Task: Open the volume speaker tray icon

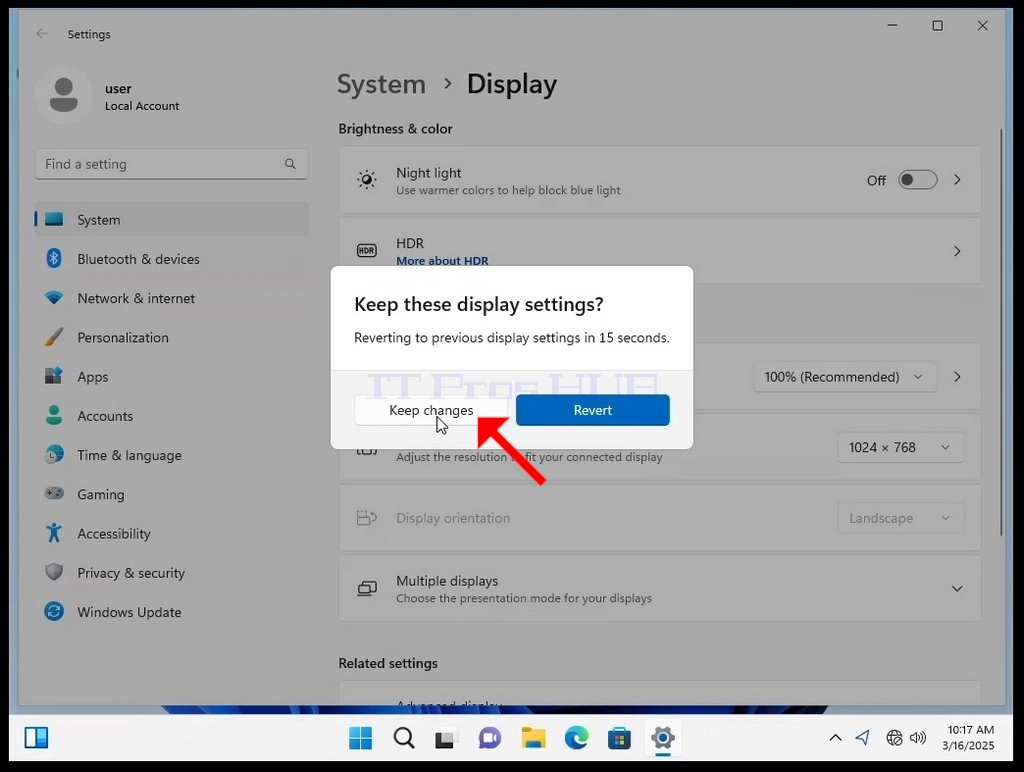Action: pyautogui.click(x=918, y=738)
